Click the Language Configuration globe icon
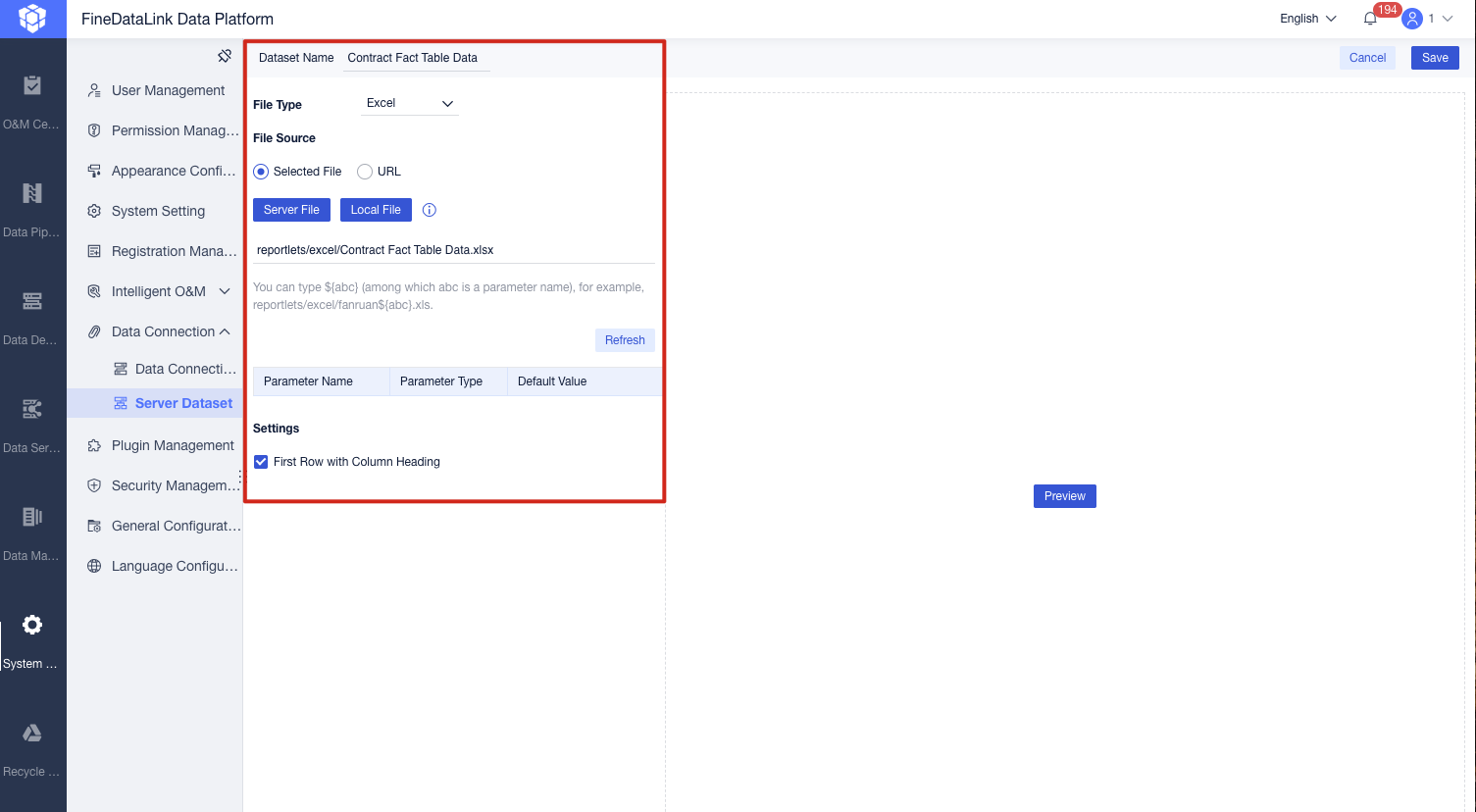Image resolution: width=1476 pixels, height=812 pixels. click(x=94, y=566)
